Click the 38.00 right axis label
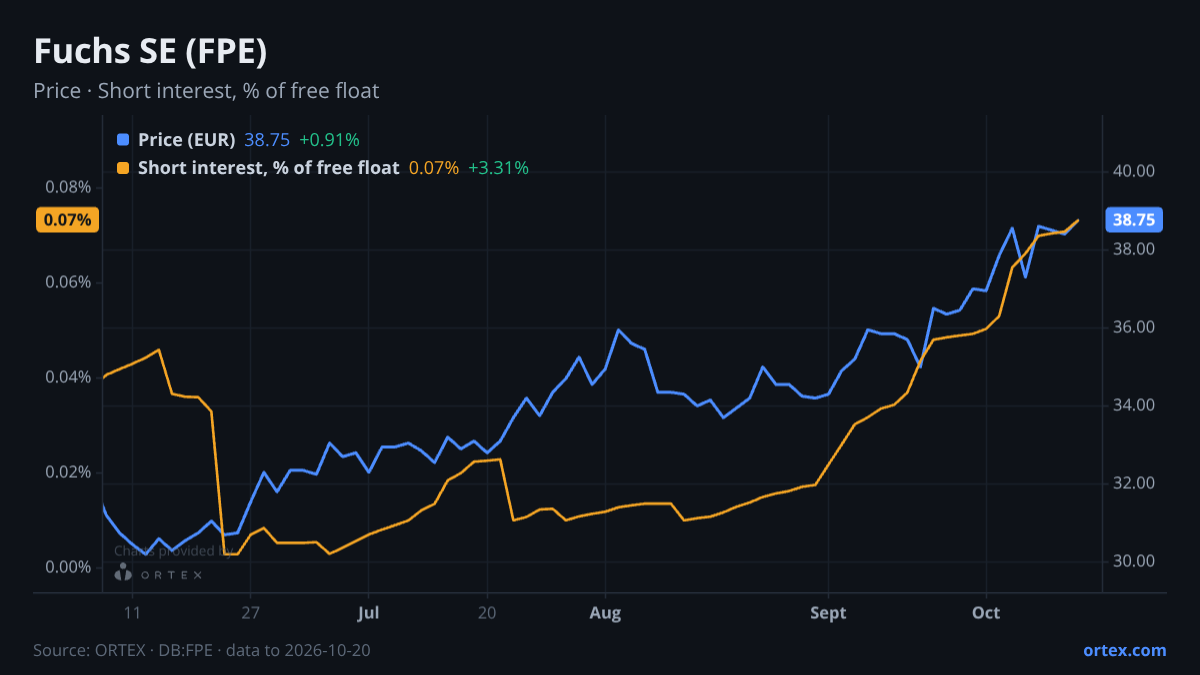Viewport: 1200px width, 675px height. point(1134,249)
